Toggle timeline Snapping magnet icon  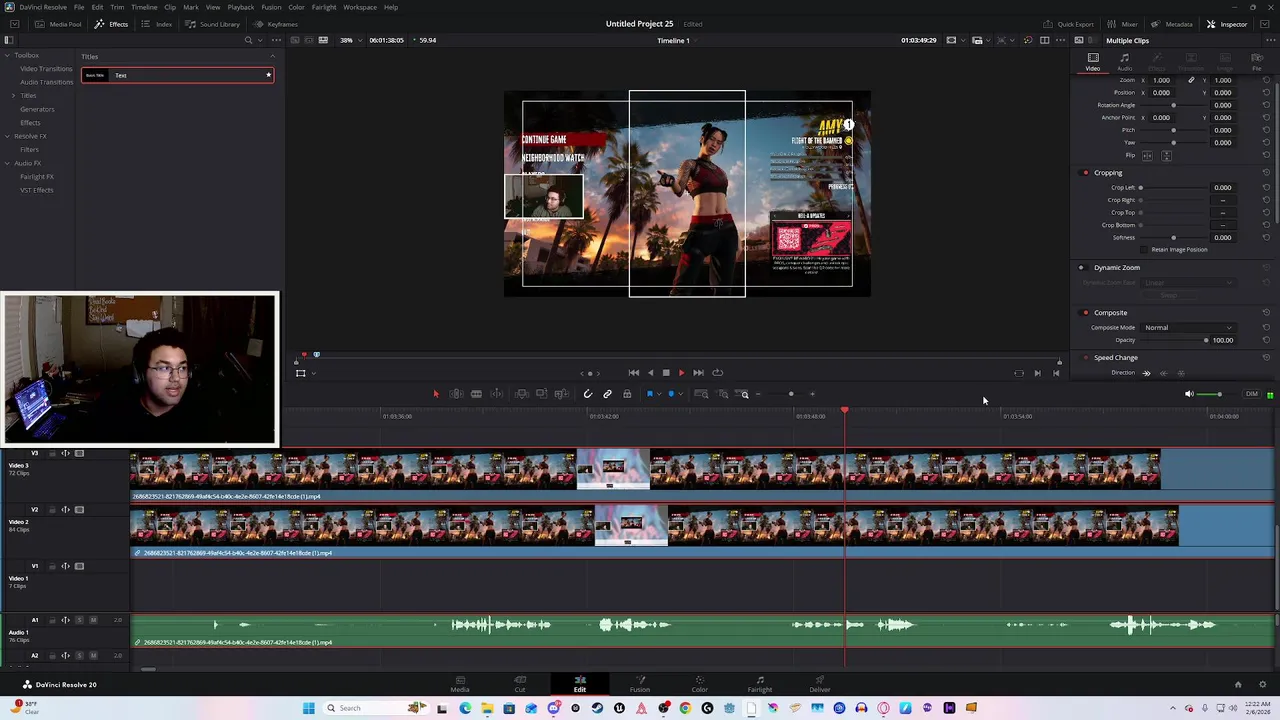coord(588,394)
